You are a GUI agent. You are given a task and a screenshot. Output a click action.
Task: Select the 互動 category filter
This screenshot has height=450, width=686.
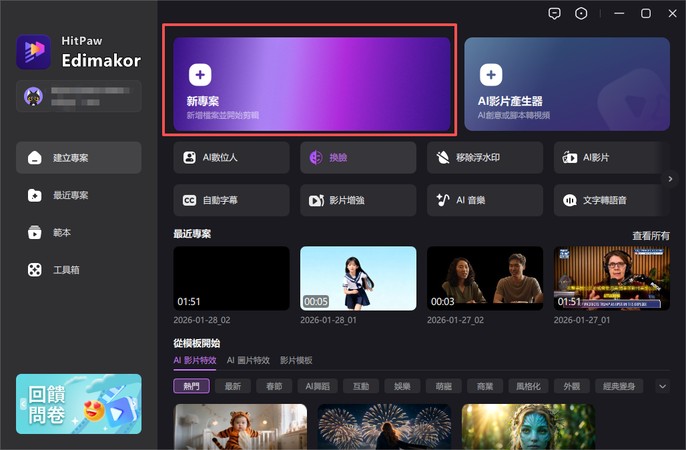pyautogui.click(x=361, y=386)
